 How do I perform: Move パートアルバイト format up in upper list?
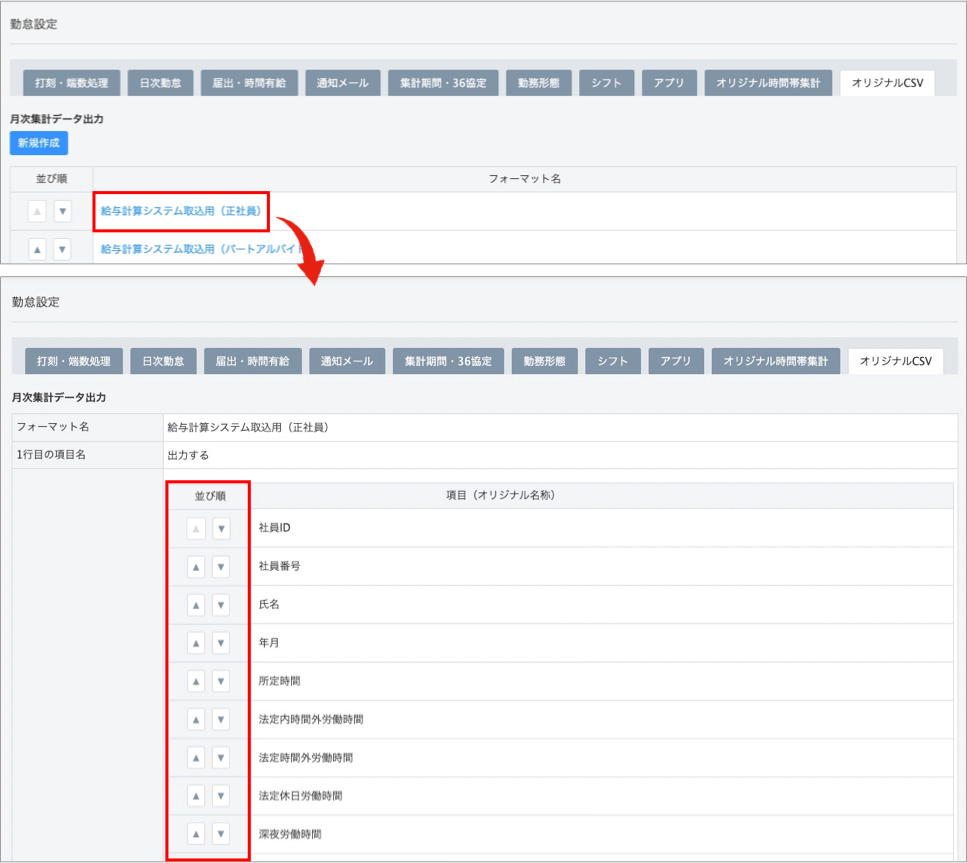click(37, 248)
